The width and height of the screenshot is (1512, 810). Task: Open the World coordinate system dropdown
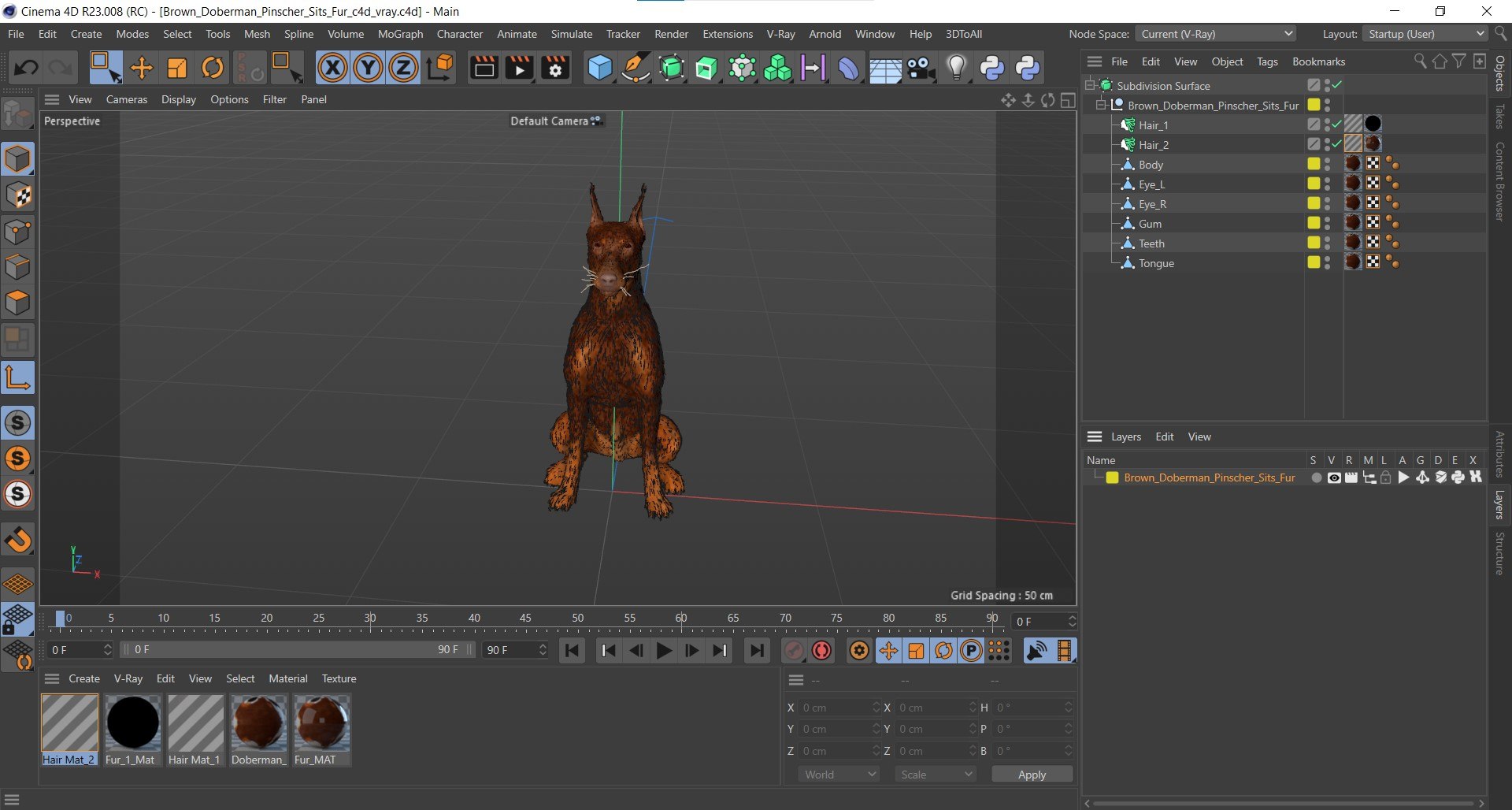click(x=838, y=775)
